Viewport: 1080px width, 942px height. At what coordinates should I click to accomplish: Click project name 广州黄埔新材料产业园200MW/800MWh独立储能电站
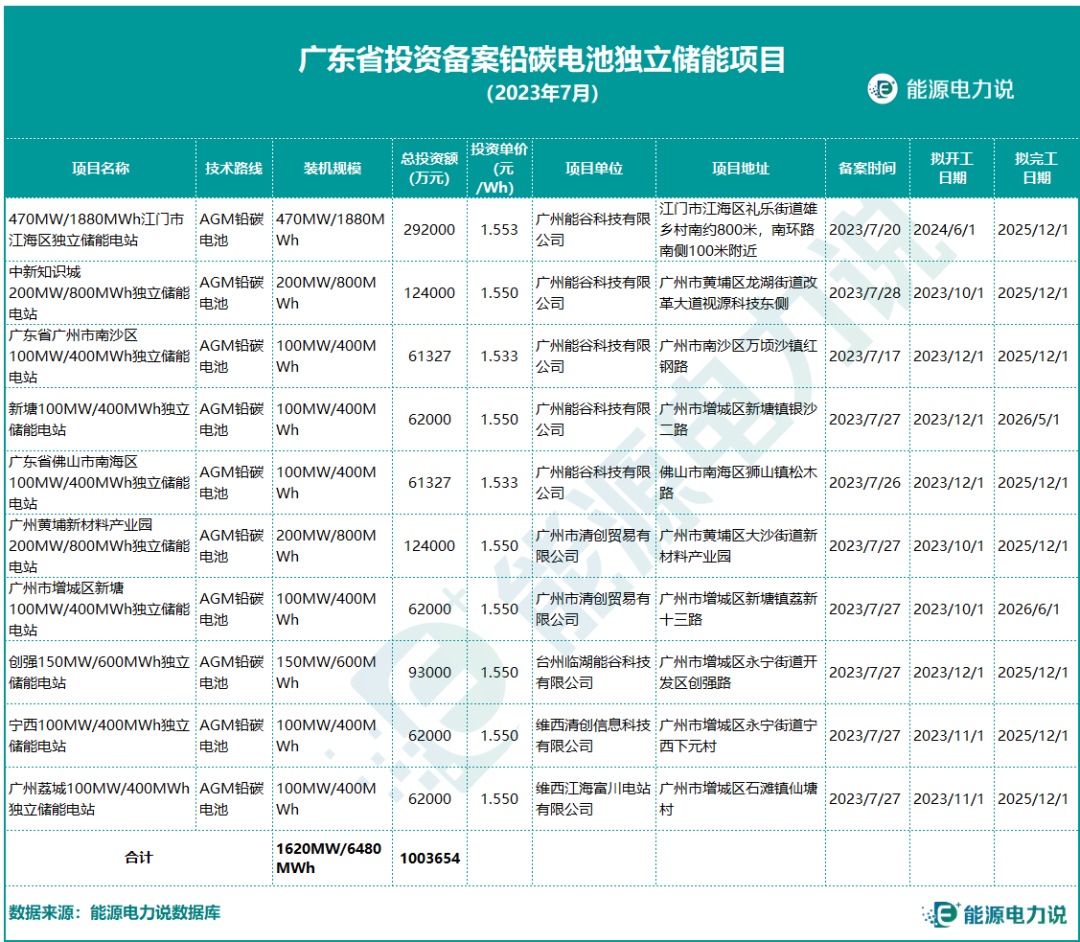pos(99,546)
